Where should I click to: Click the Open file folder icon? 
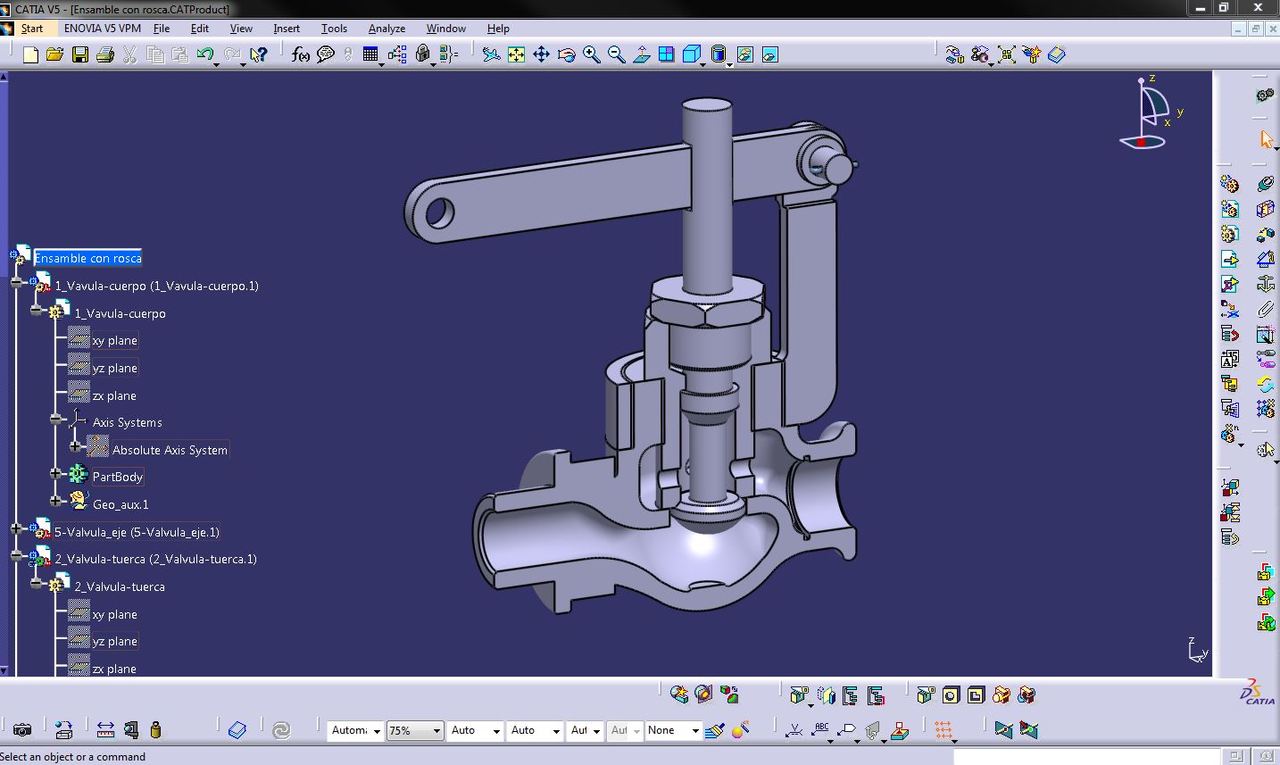pyautogui.click(x=55, y=55)
